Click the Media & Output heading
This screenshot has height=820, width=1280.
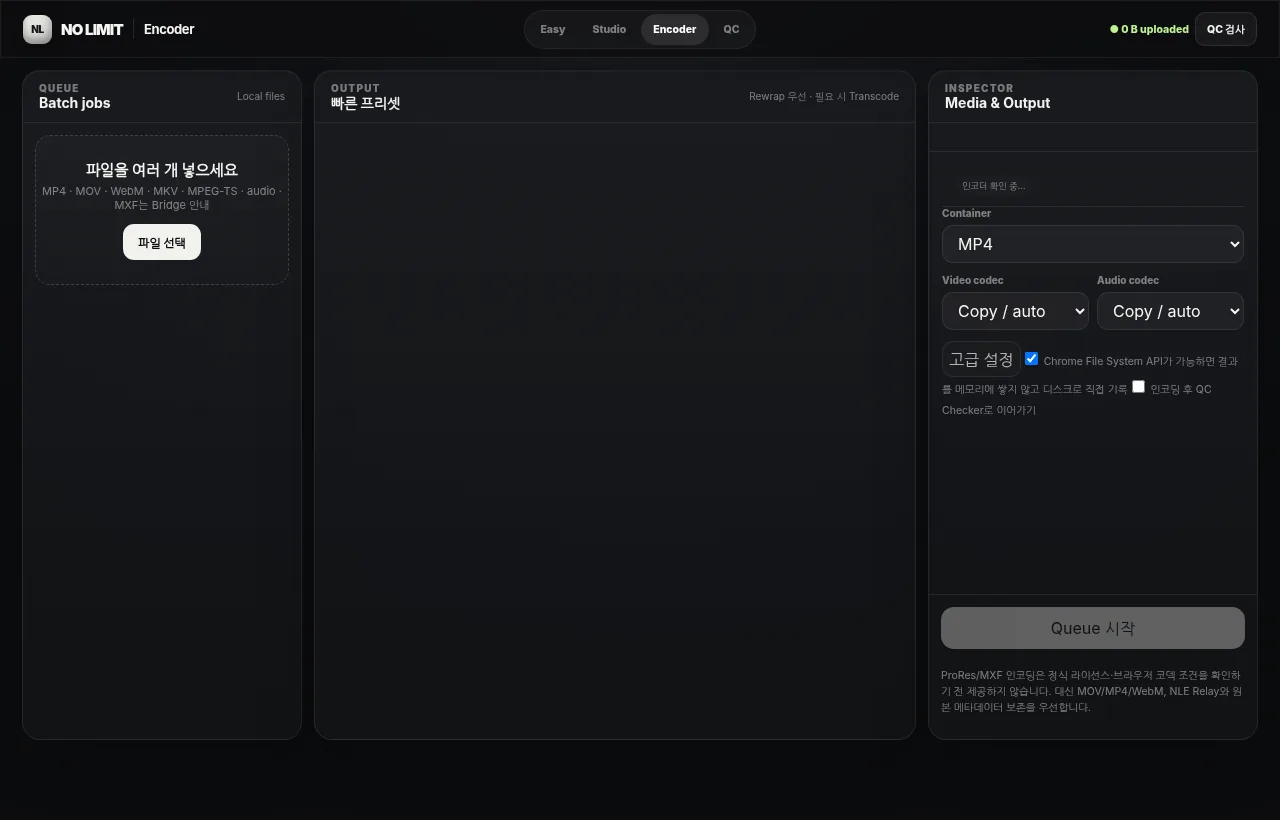click(x=997, y=103)
